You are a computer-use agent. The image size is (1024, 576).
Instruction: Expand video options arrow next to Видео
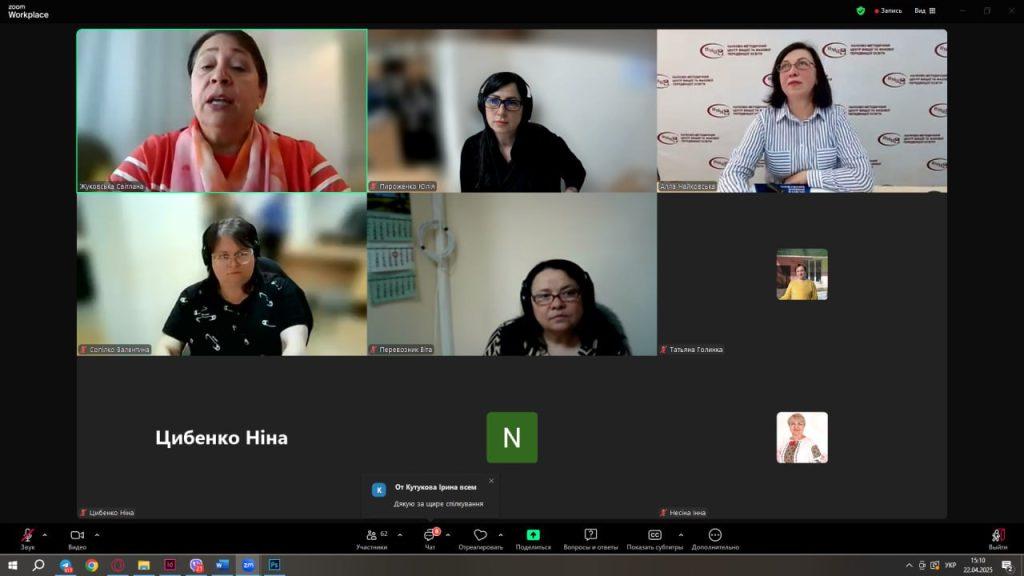click(x=96, y=534)
